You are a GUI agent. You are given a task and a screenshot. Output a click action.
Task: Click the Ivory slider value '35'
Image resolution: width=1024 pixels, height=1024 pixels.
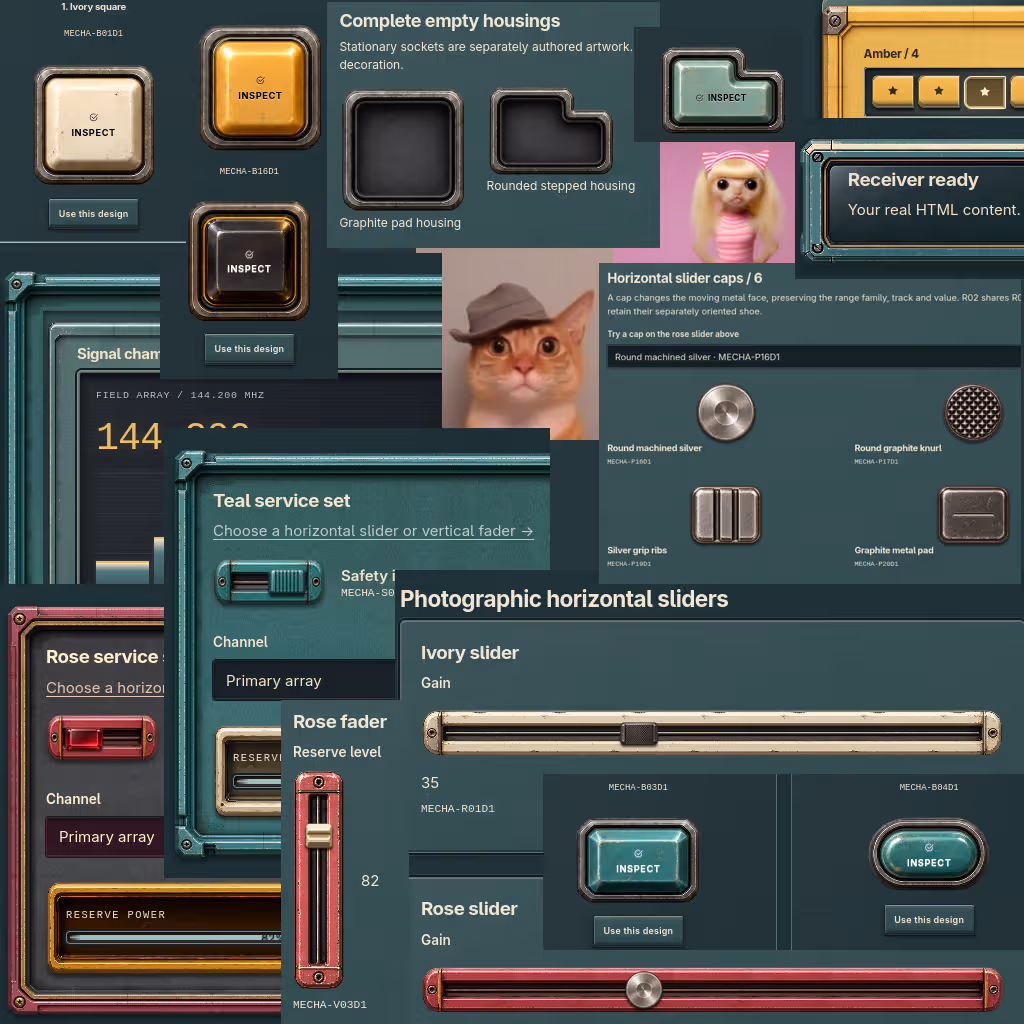pos(430,782)
